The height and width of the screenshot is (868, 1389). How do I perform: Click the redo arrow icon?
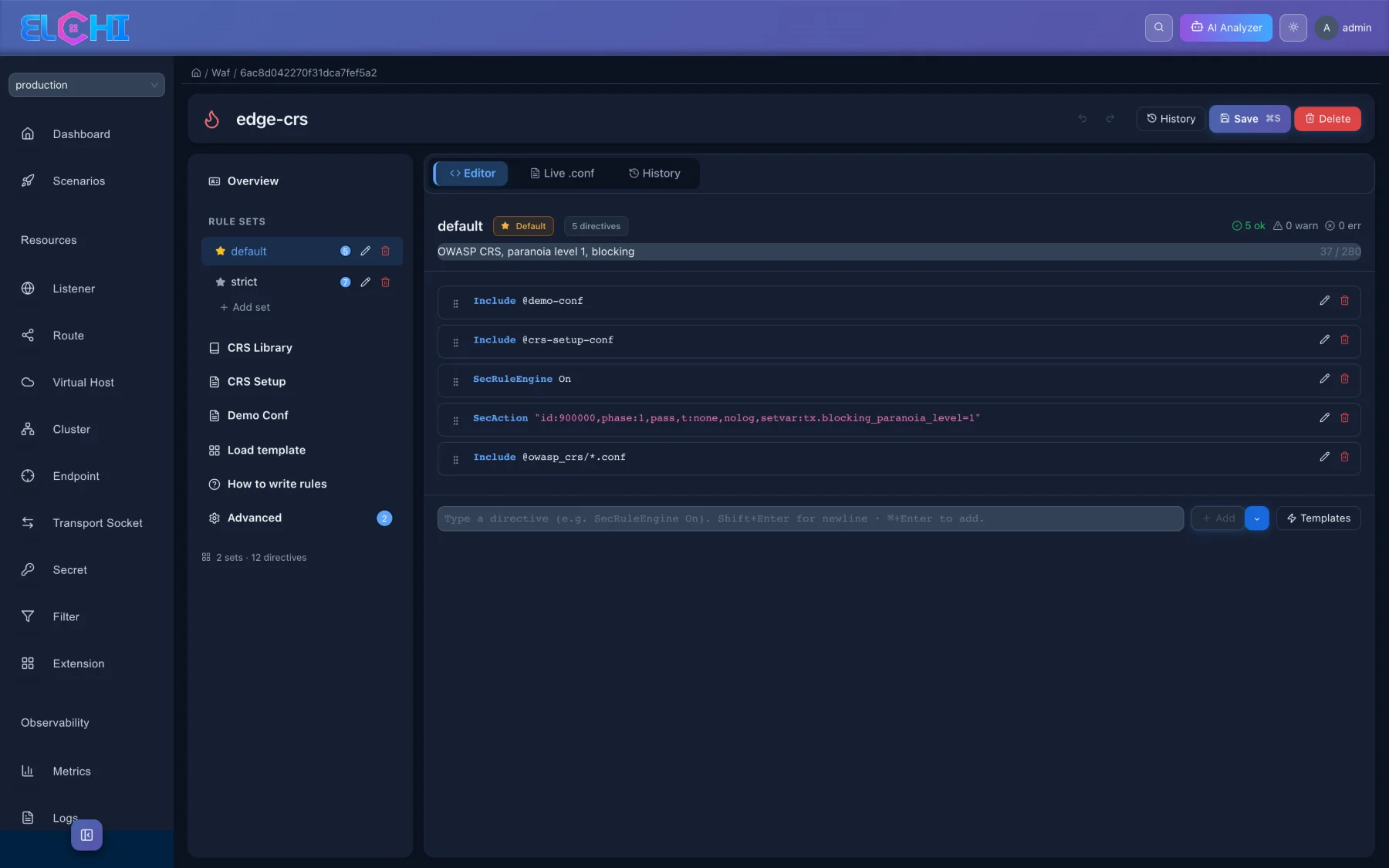[x=1110, y=119]
